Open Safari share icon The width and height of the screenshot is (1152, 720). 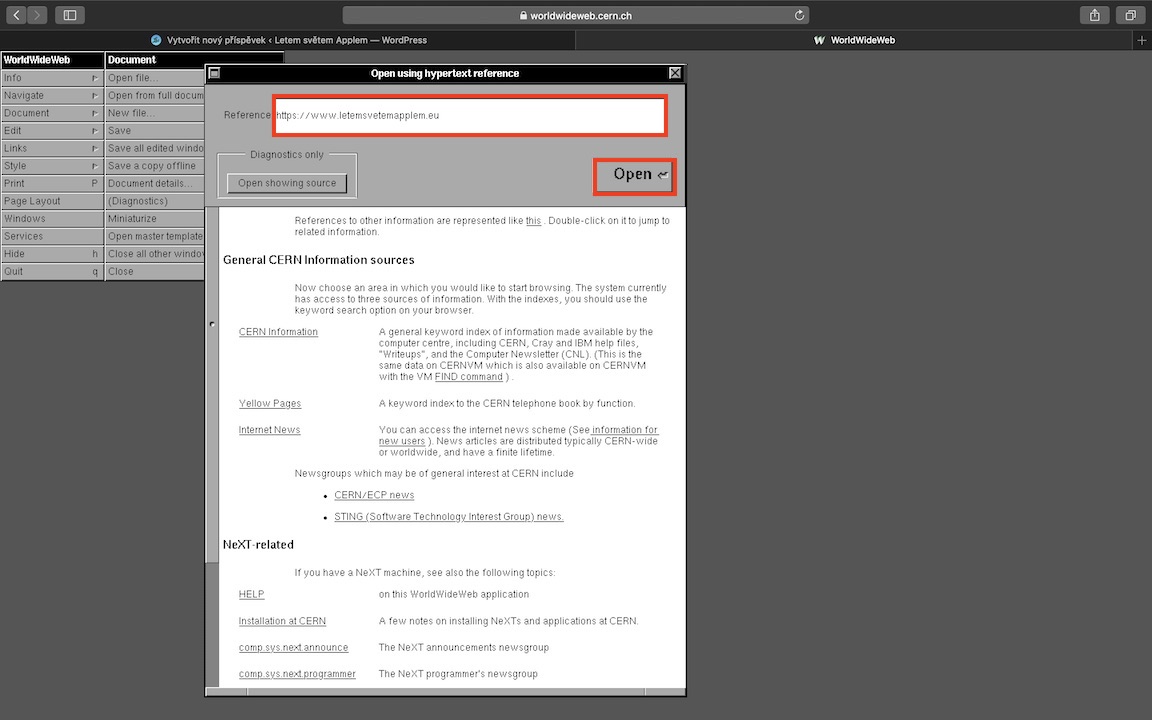[1095, 15]
